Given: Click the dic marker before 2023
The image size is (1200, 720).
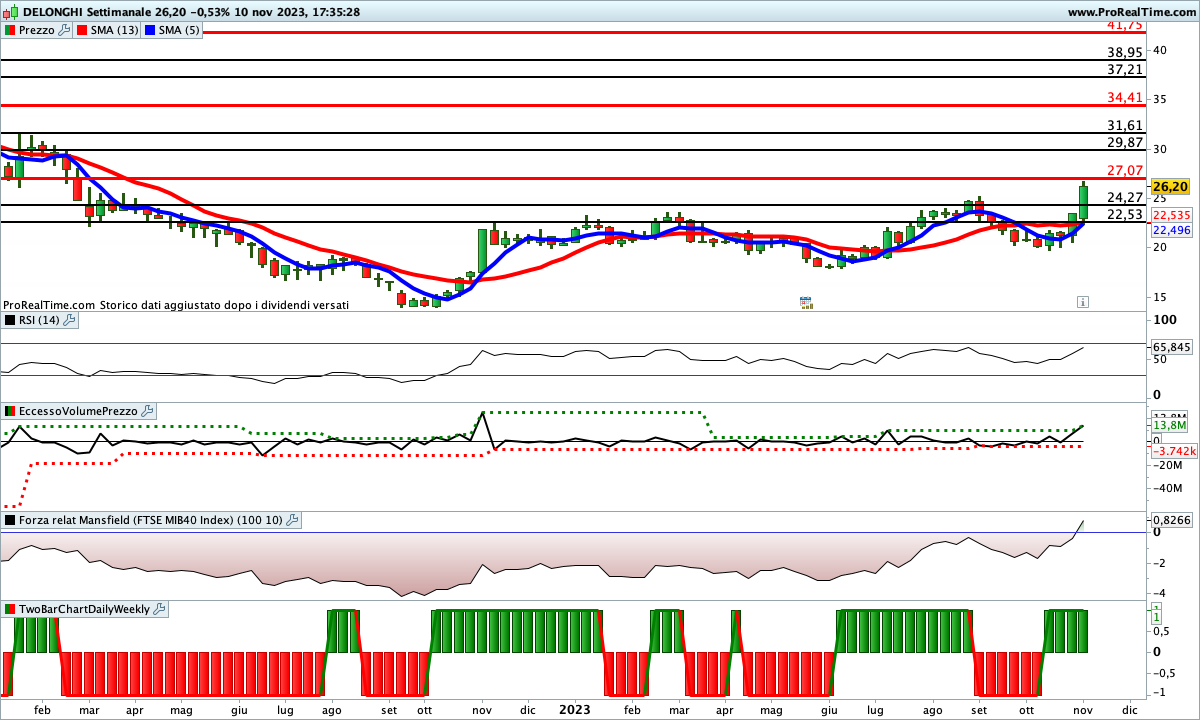Looking at the screenshot, I should pos(528,709).
